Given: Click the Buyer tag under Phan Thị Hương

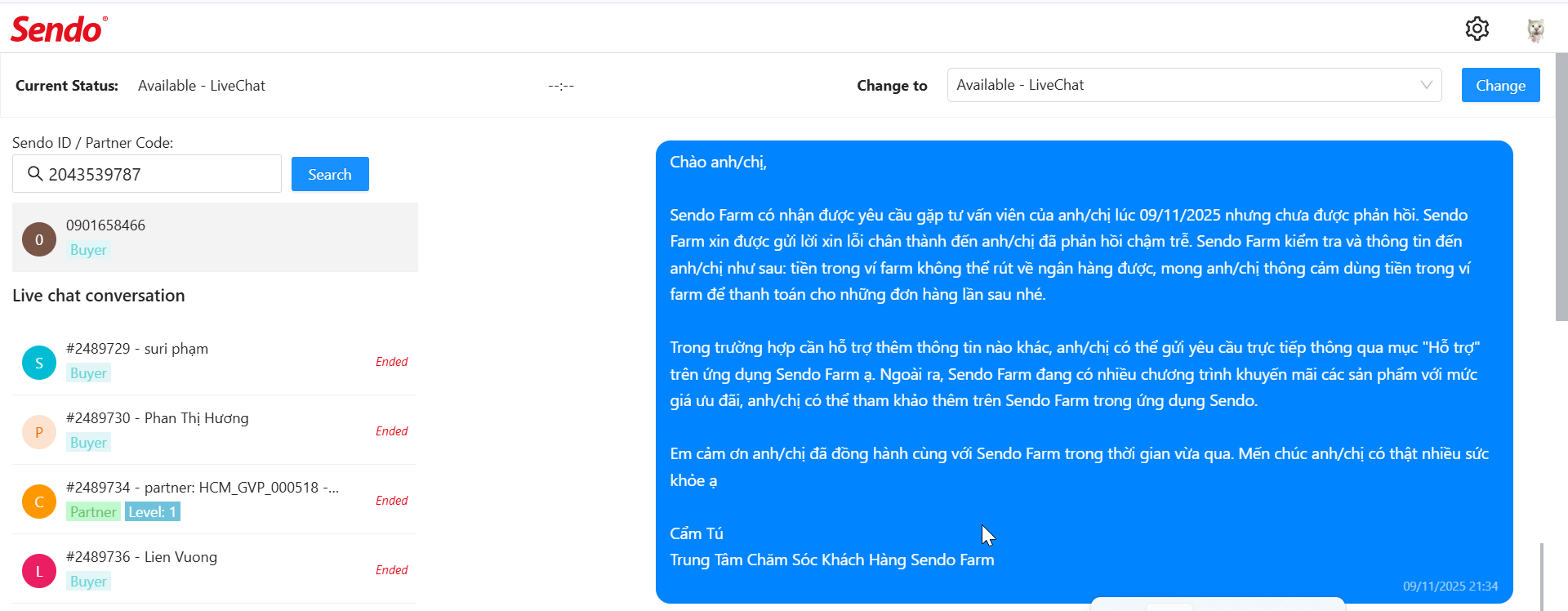Looking at the screenshot, I should click(x=88, y=443).
